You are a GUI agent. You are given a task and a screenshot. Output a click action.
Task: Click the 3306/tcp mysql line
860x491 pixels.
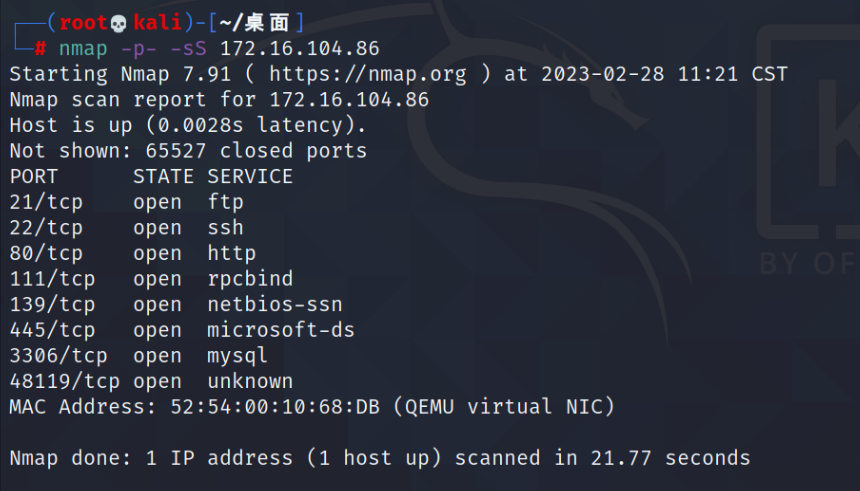click(x=139, y=356)
